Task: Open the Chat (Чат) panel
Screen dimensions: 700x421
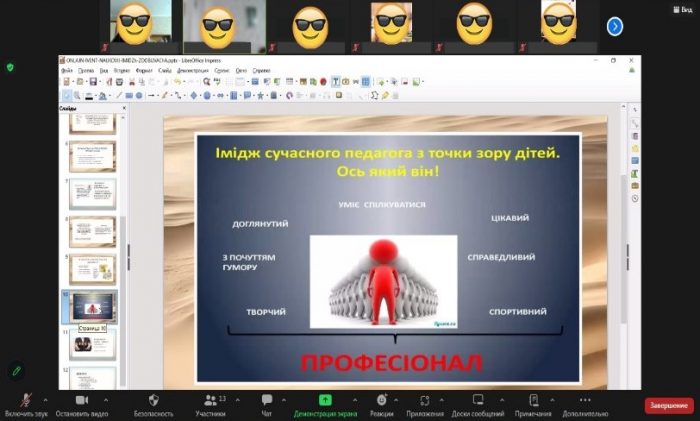Action: click(267, 400)
